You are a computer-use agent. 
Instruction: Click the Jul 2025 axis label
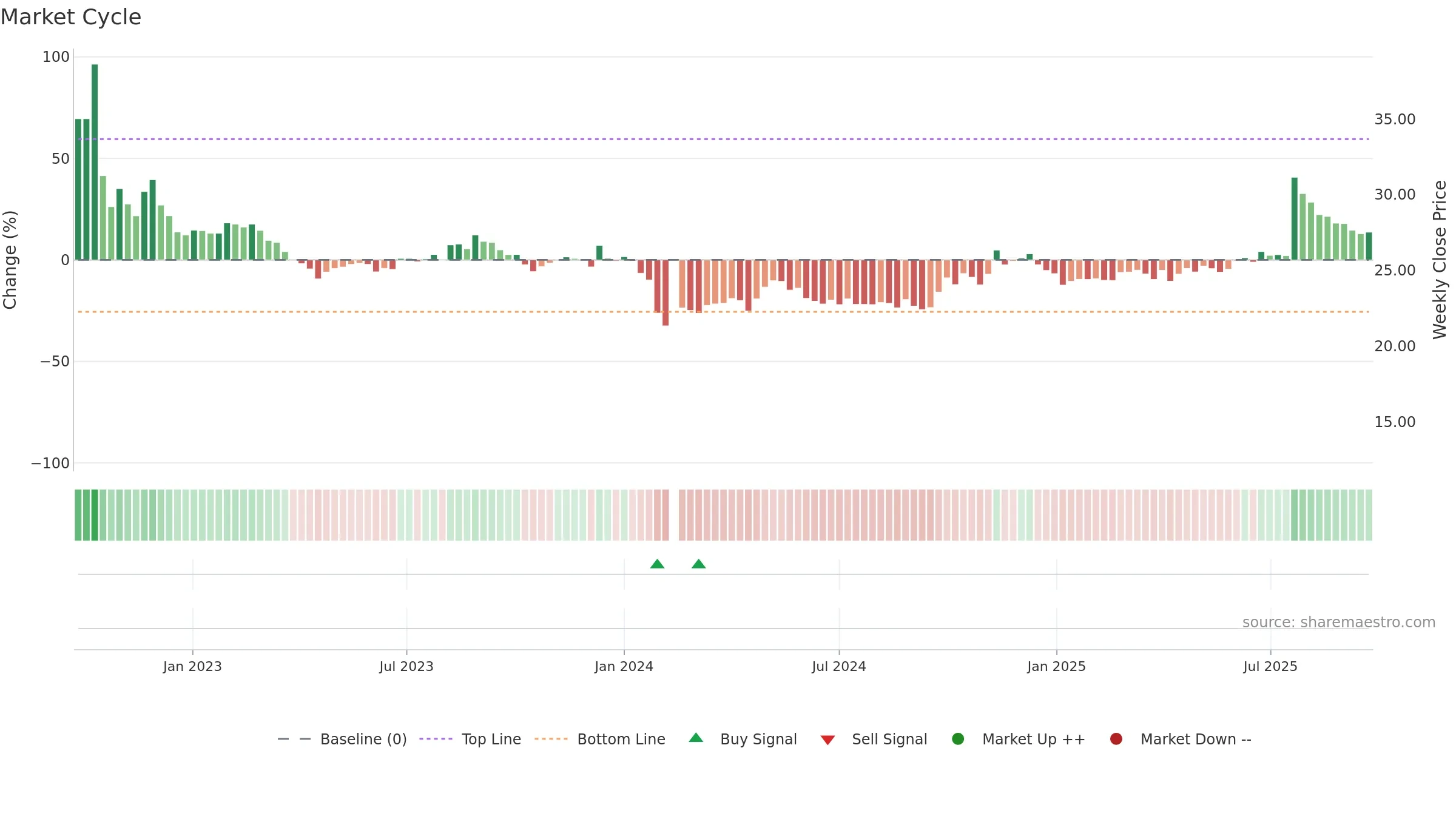[x=1270, y=666]
